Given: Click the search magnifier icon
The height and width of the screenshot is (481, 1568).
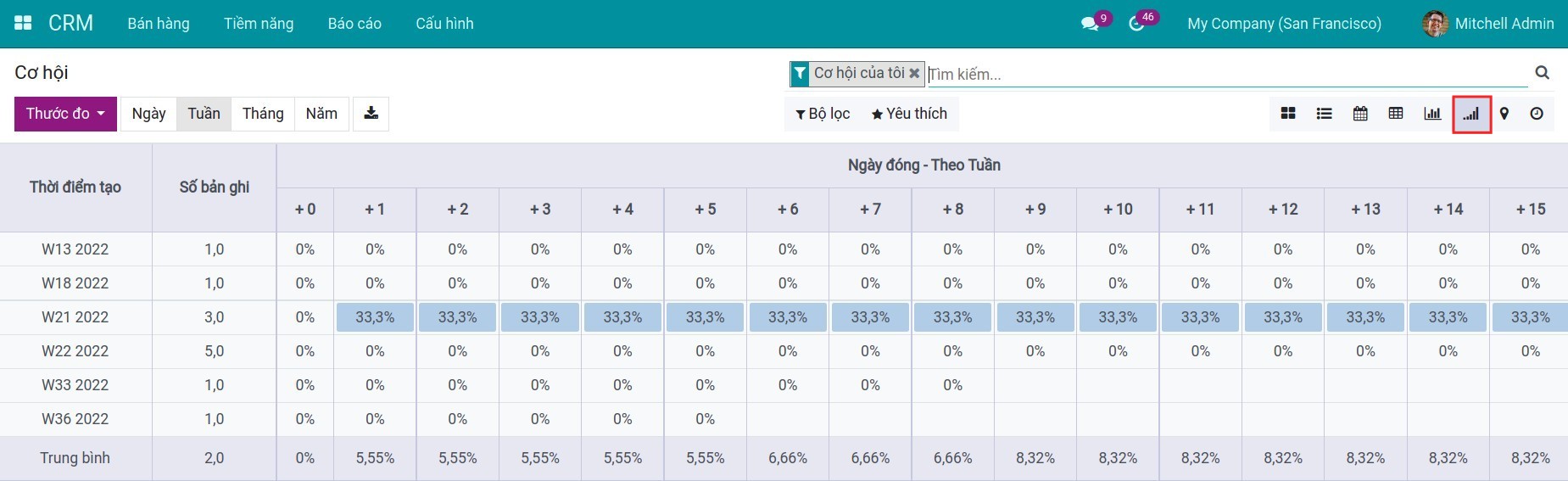Looking at the screenshot, I should (x=1542, y=73).
